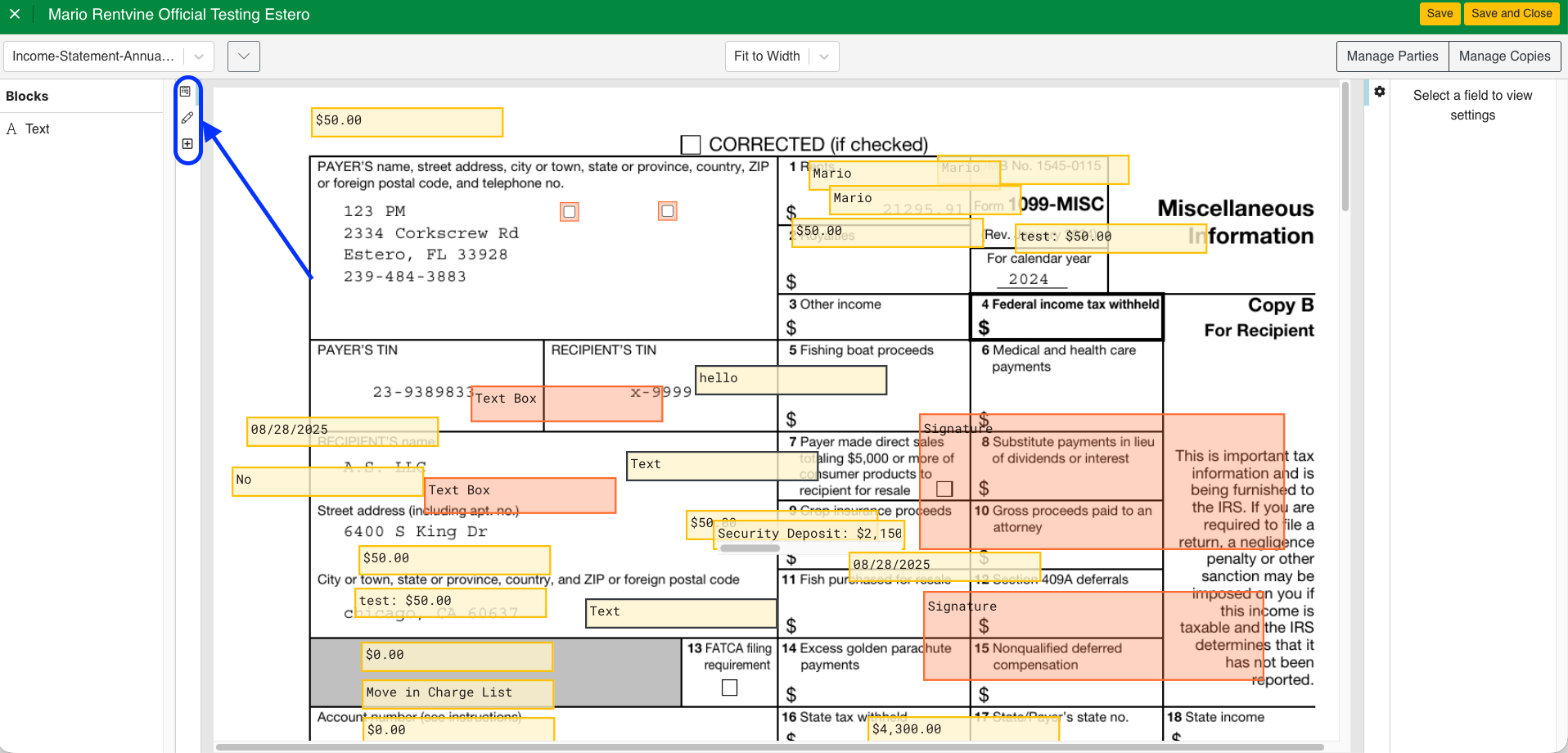Open Manage Copies
Image resolution: width=1568 pixels, height=753 pixels.
tap(1504, 56)
